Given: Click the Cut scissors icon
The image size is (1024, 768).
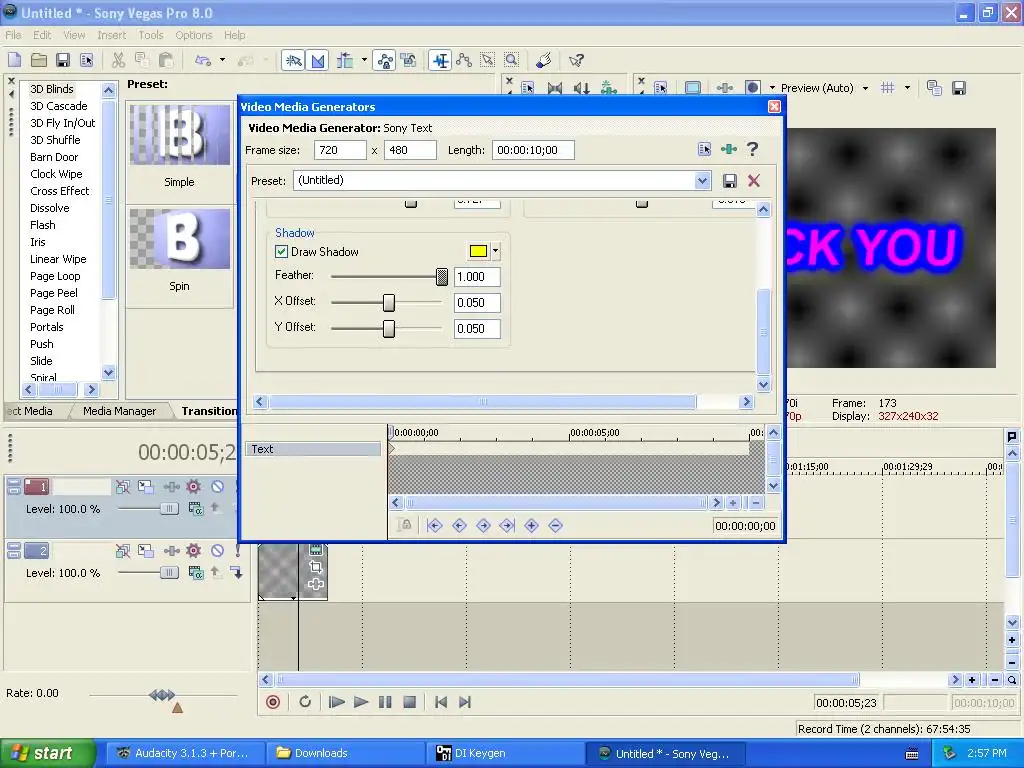Looking at the screenshot, I should [x=118, y=61].
